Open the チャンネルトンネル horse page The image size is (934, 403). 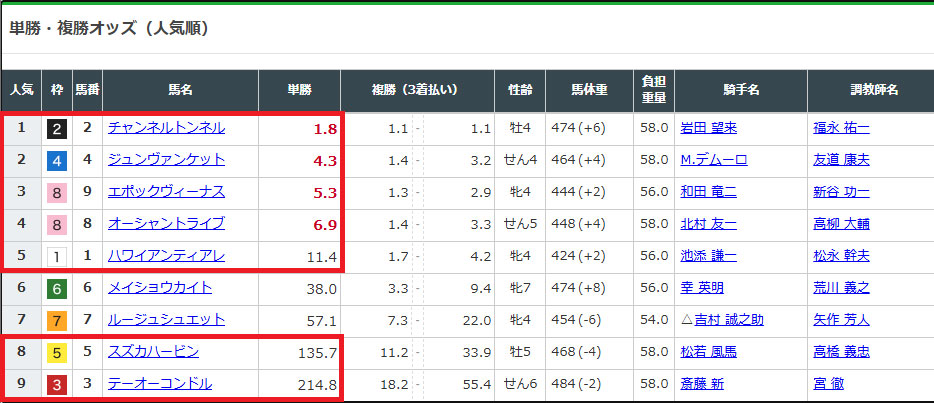[166, 128]
